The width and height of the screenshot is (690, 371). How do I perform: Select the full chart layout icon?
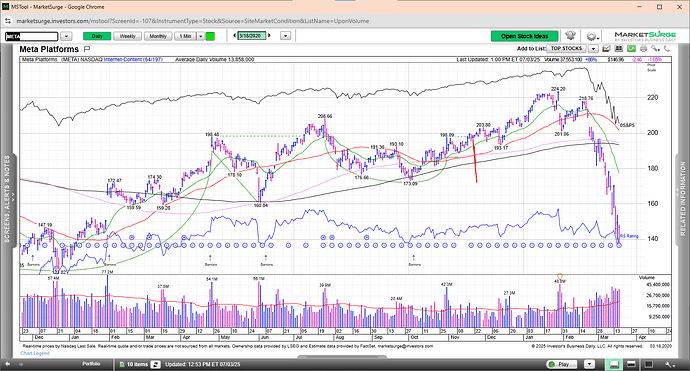pos(649,364)
